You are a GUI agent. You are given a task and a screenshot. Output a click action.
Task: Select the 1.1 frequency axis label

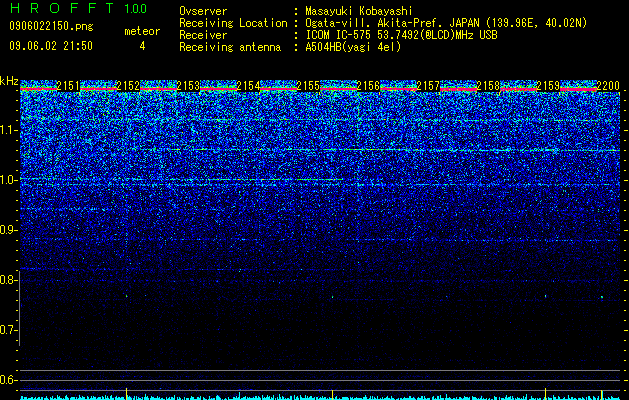point(8,130)
